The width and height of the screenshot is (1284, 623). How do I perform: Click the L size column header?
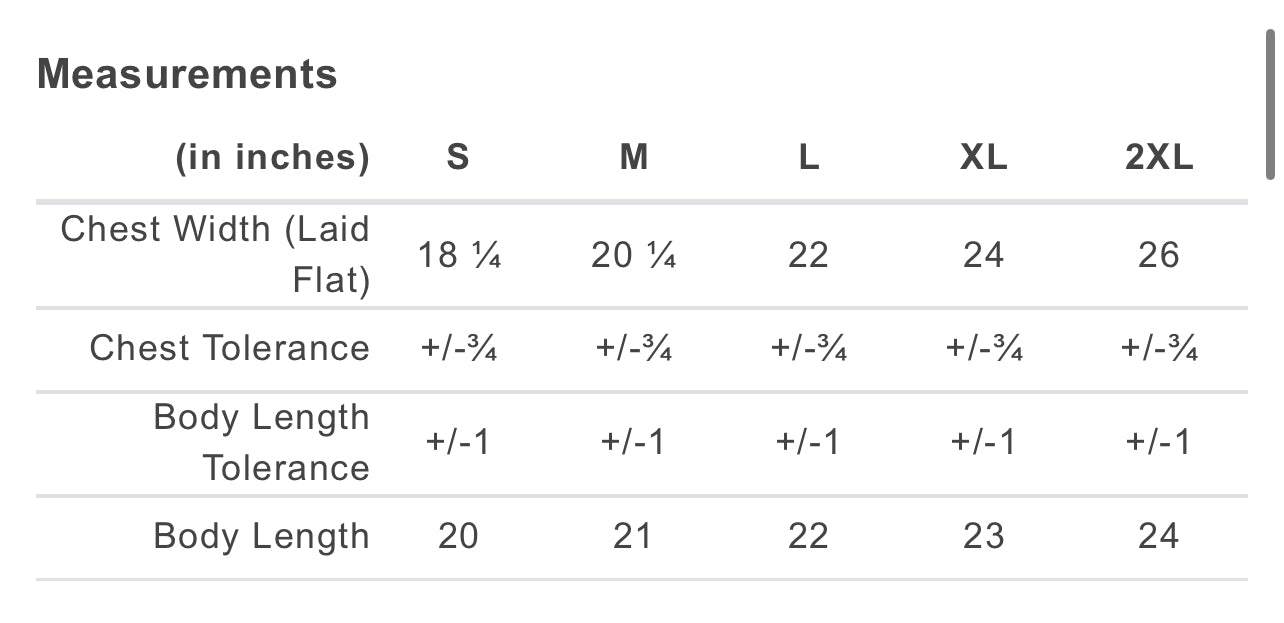coord(808,158)
